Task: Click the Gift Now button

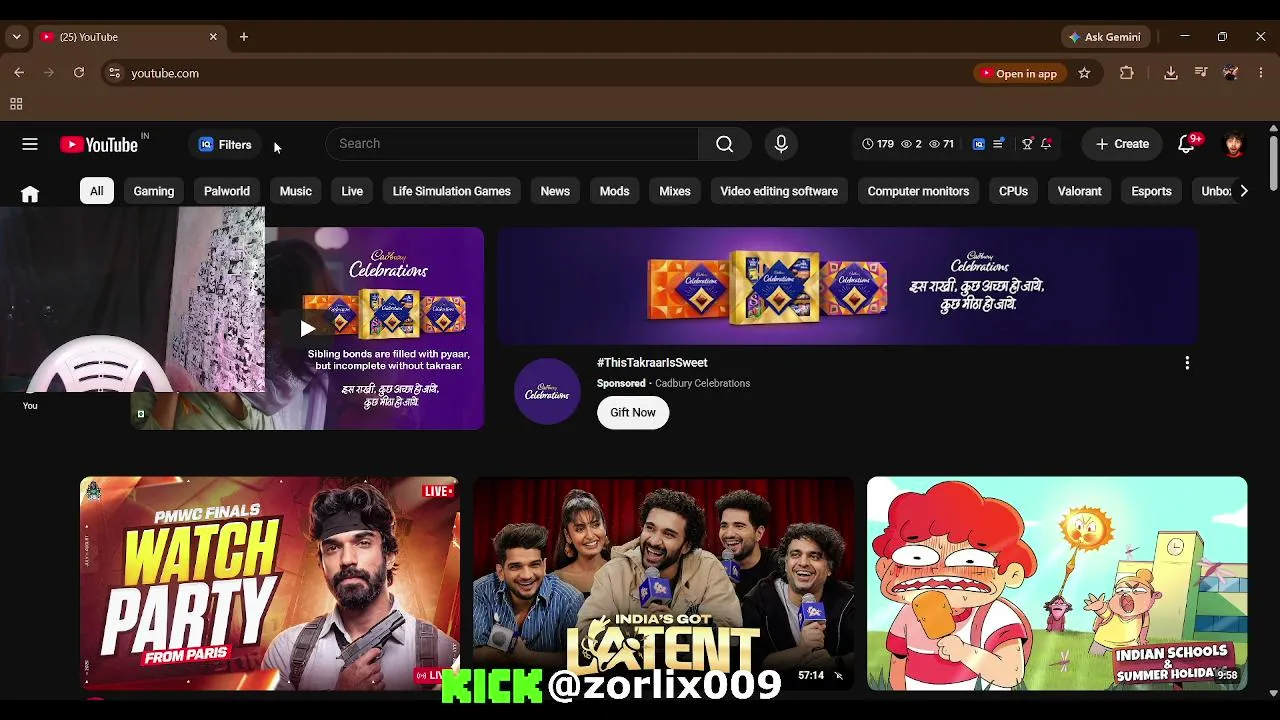Action: click(633, 413)
